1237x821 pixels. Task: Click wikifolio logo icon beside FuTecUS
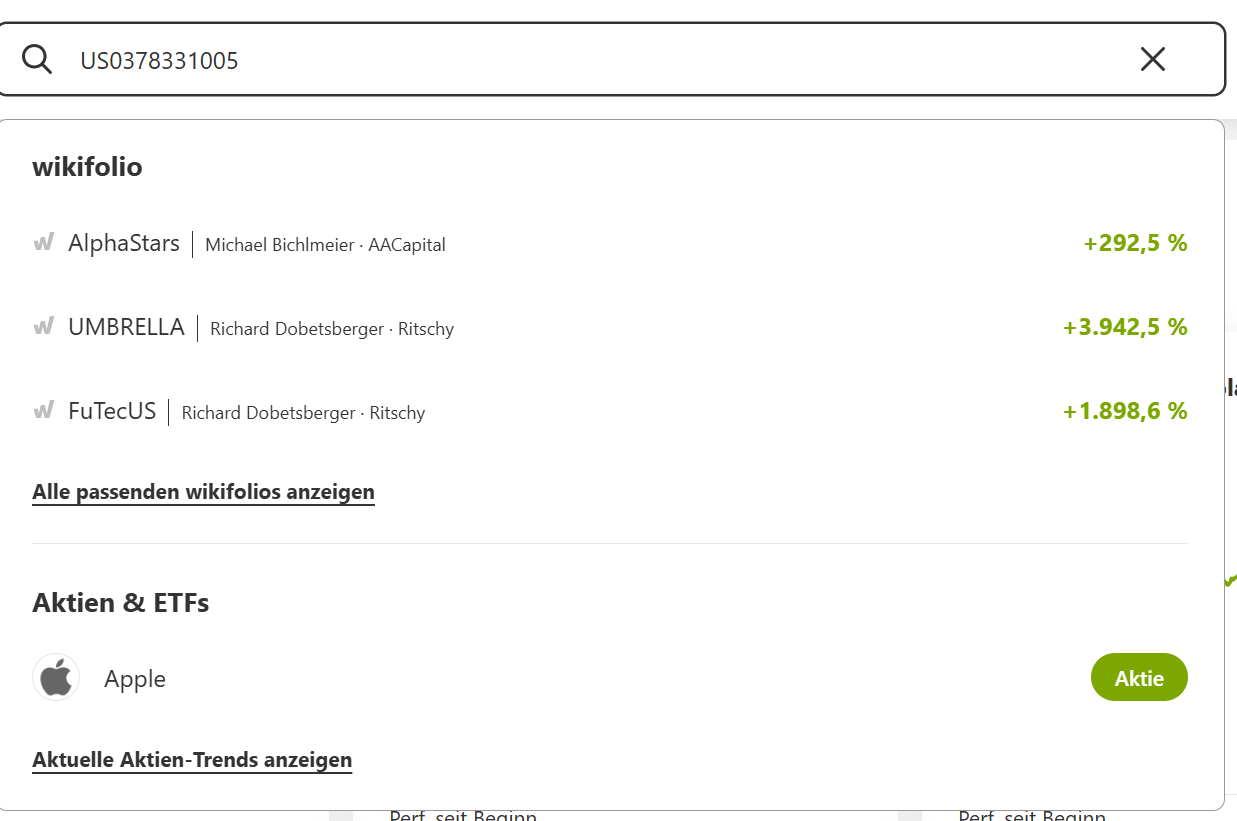pos(43,410)
